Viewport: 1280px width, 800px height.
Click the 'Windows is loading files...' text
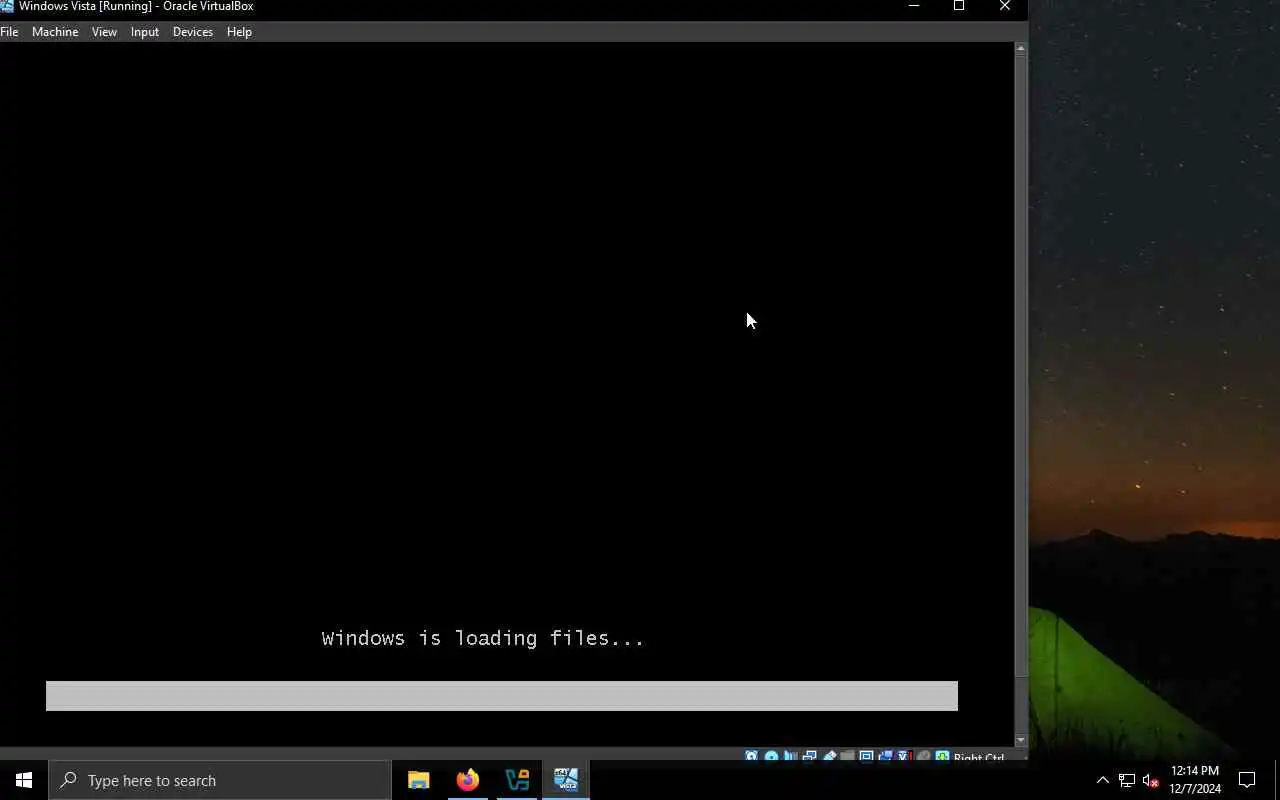[x=483, y=638]
